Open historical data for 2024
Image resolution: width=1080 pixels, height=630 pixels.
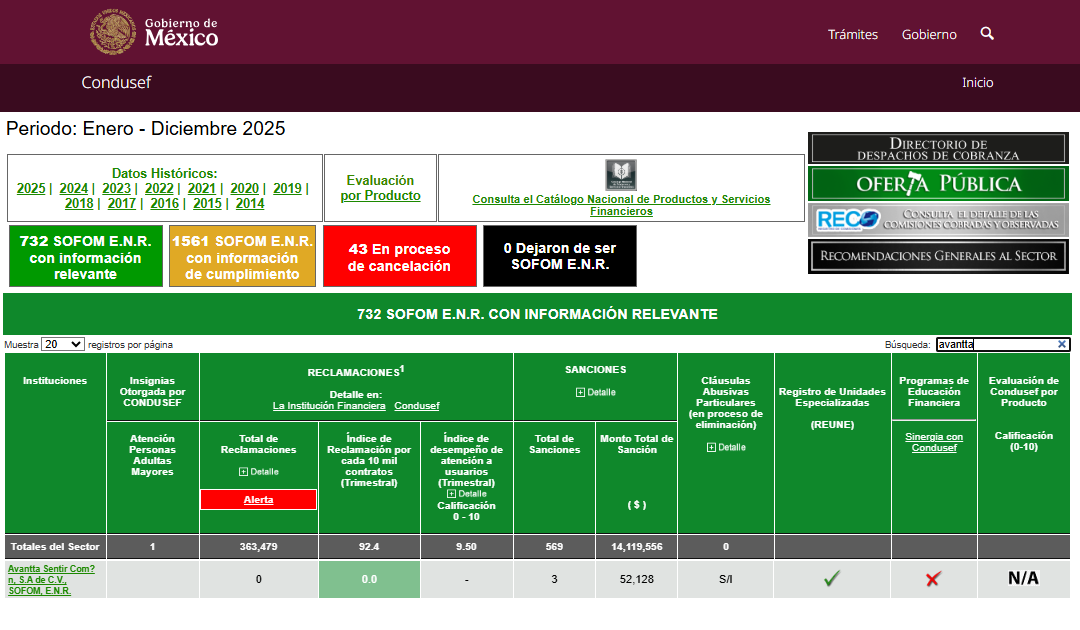[x=74, y=189]
